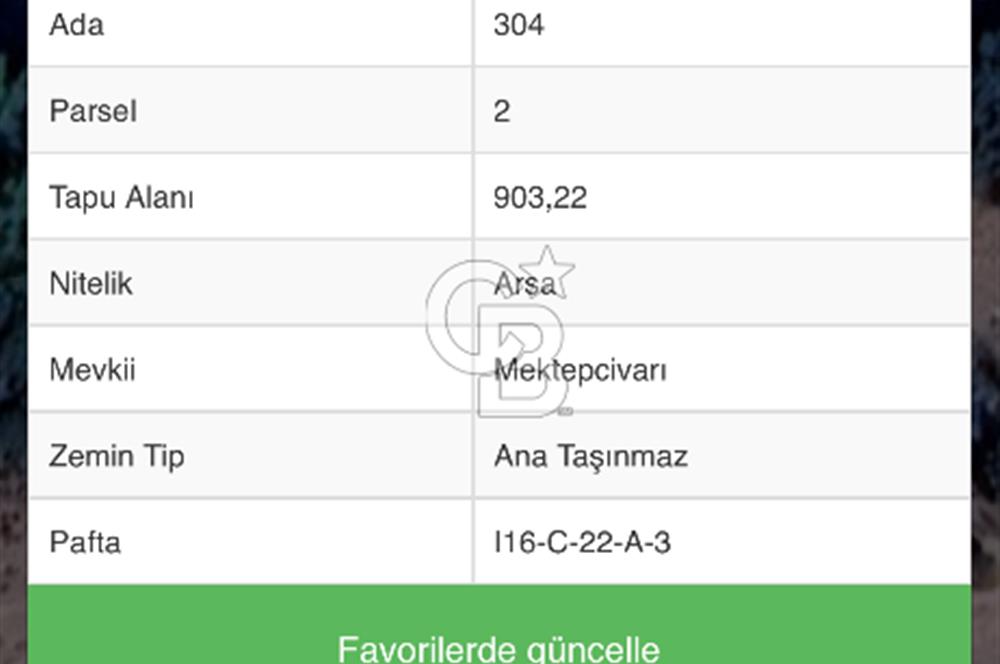Click the star in the watermark

(548, 271)
